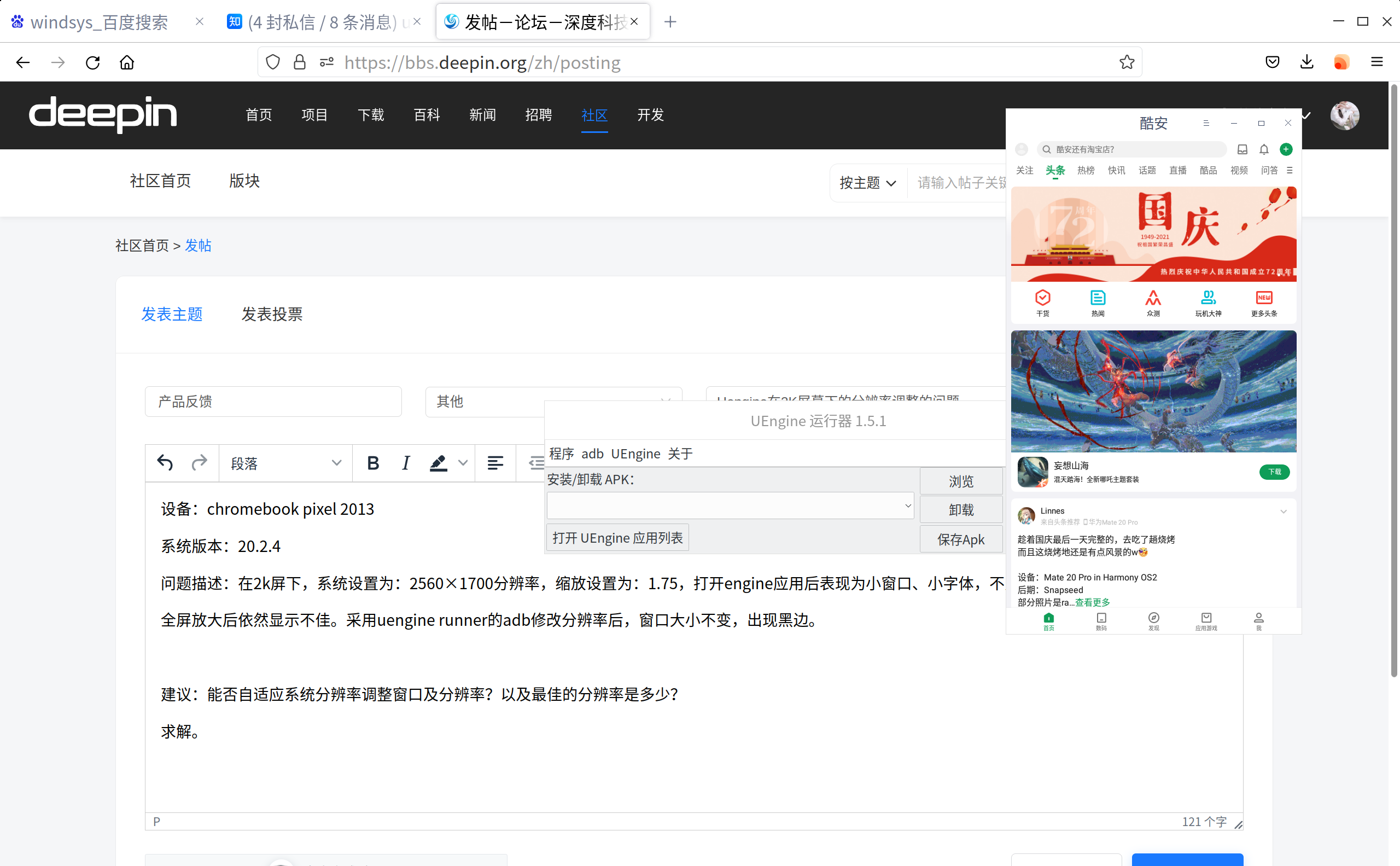Open the adb menu in UEngine runner
The height and width of the screenshot is (866, 1400).
(592, 454)
